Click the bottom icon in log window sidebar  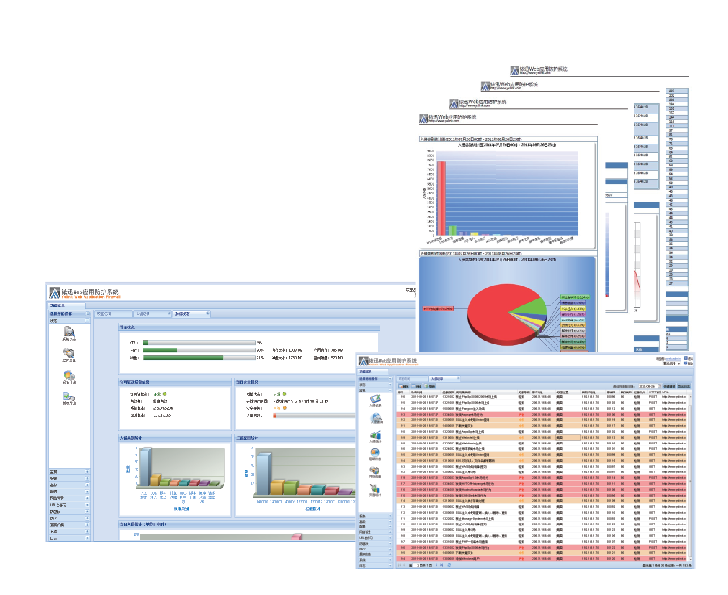375,470
